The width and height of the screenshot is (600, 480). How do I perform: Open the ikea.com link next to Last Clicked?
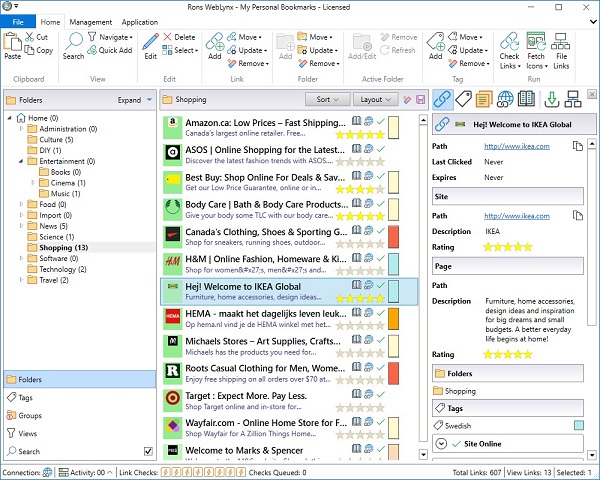(517, 146)
